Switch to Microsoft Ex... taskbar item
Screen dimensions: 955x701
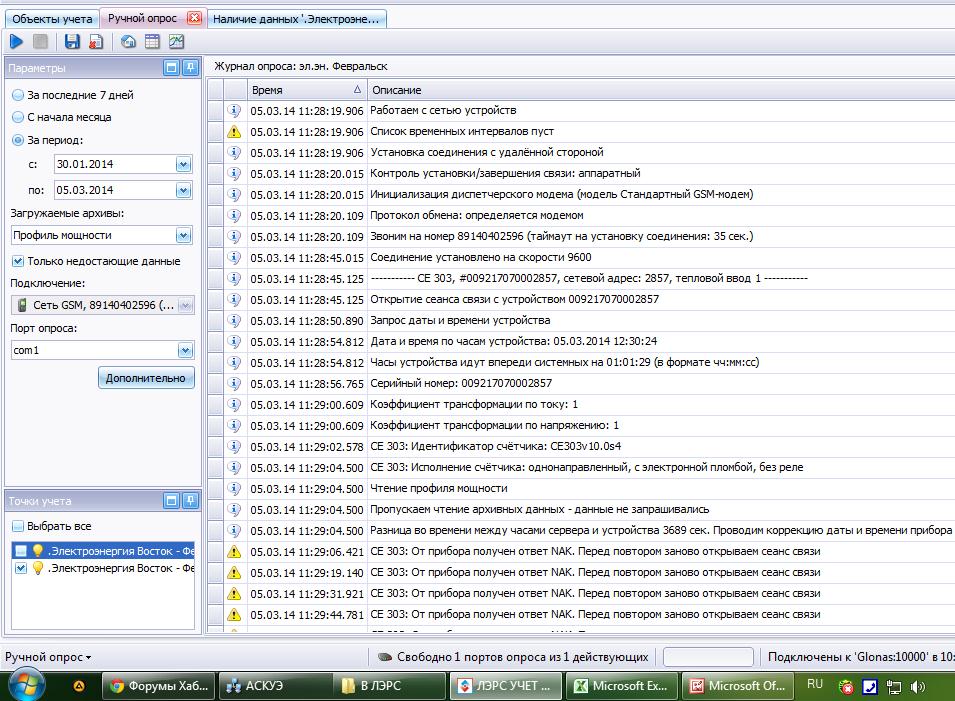(622, 686)
